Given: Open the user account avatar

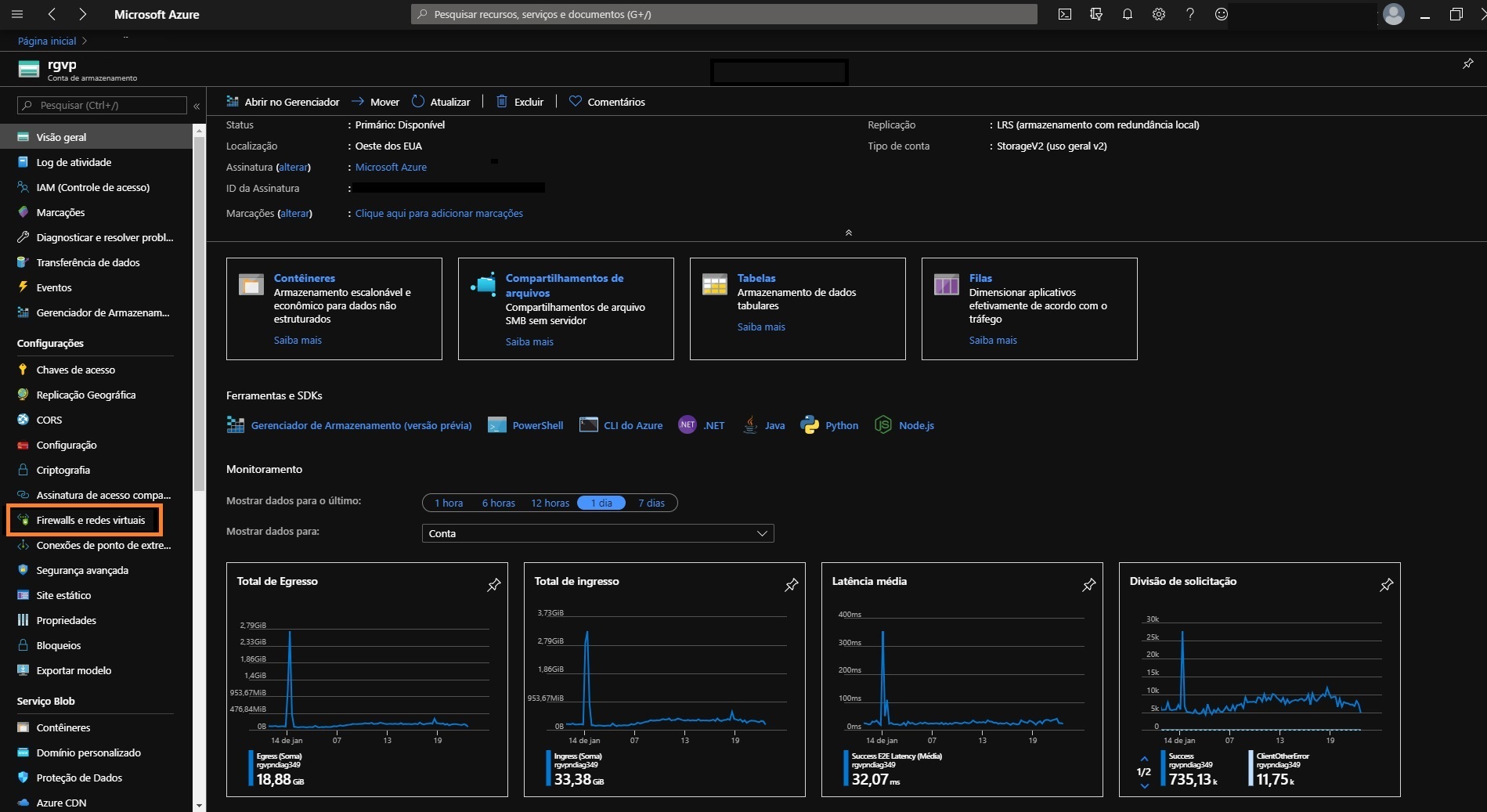Looking at the screenshot, I should 1394,14.
